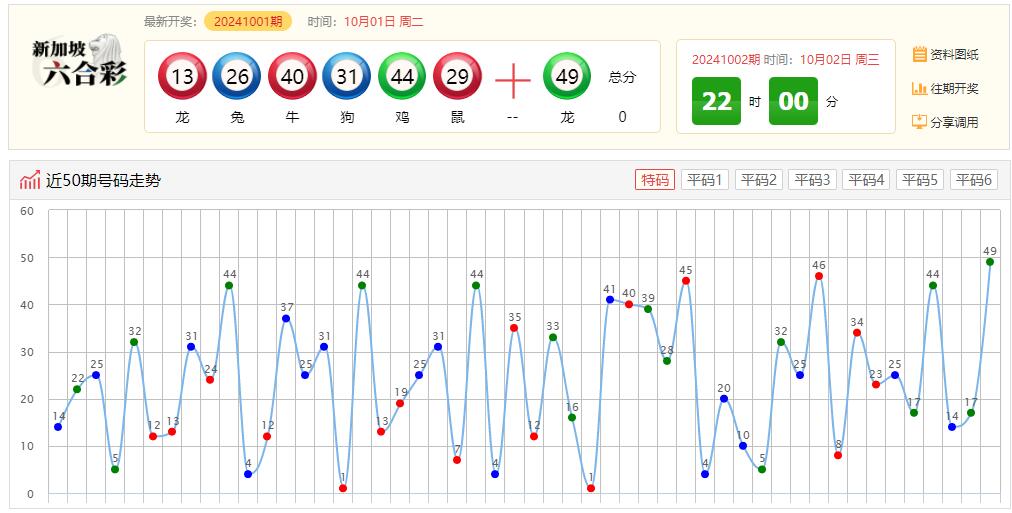The image size is (1012, 513).
Task: Switch to the 平码1 tab
Action: (704, 180)
